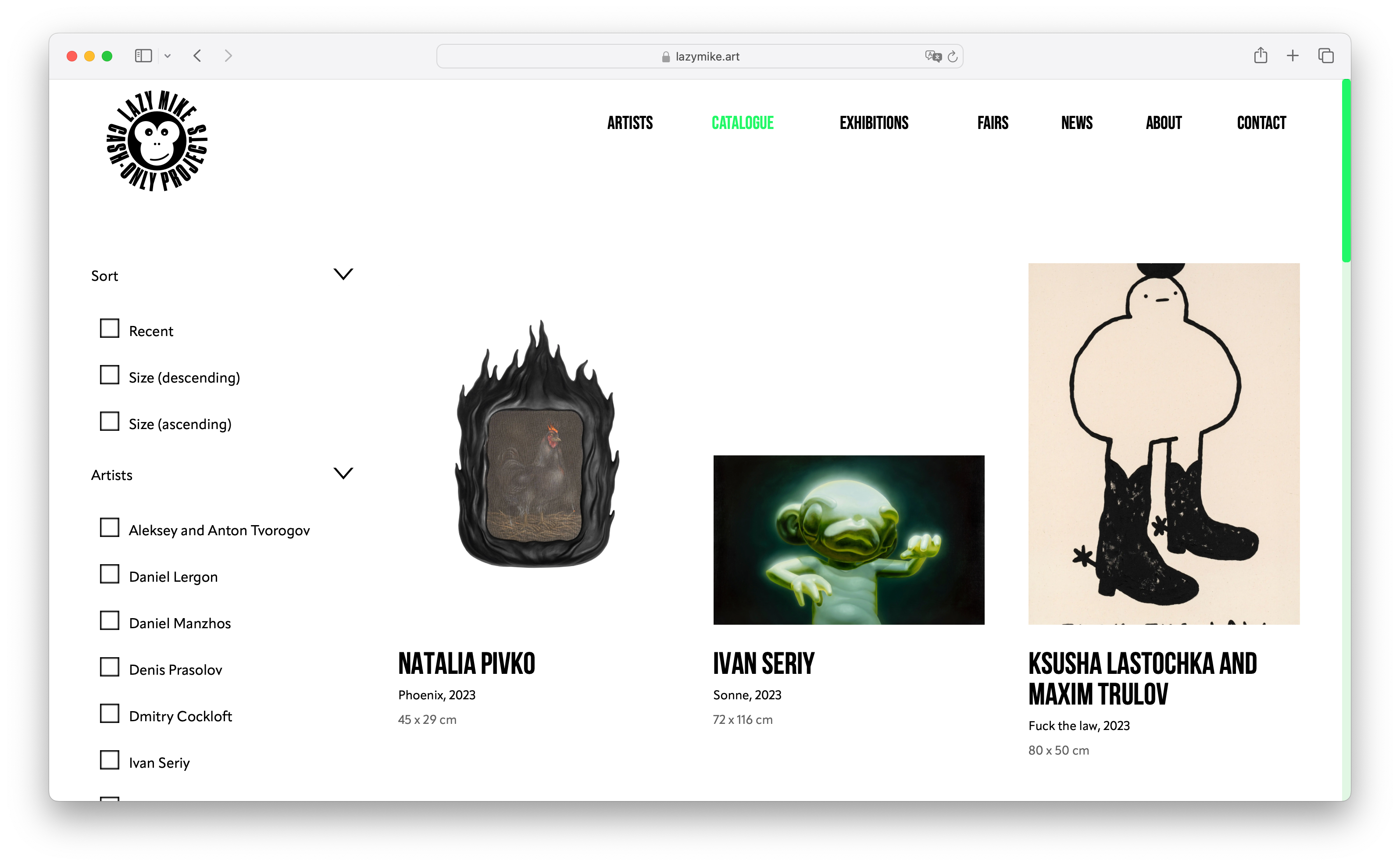Show tab overview icon
This screenshot has height=866, width=1400.
coord(1325,56)
